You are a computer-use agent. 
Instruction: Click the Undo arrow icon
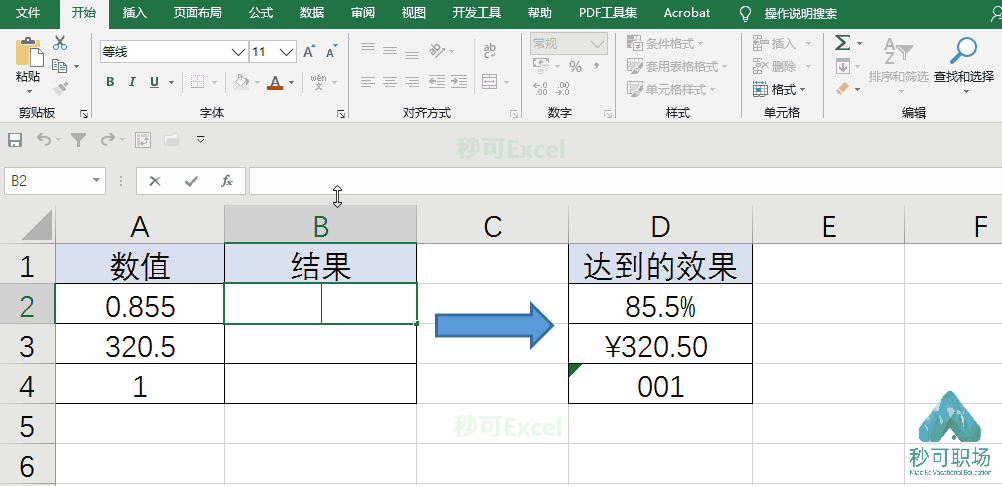[x=44, y=139]
